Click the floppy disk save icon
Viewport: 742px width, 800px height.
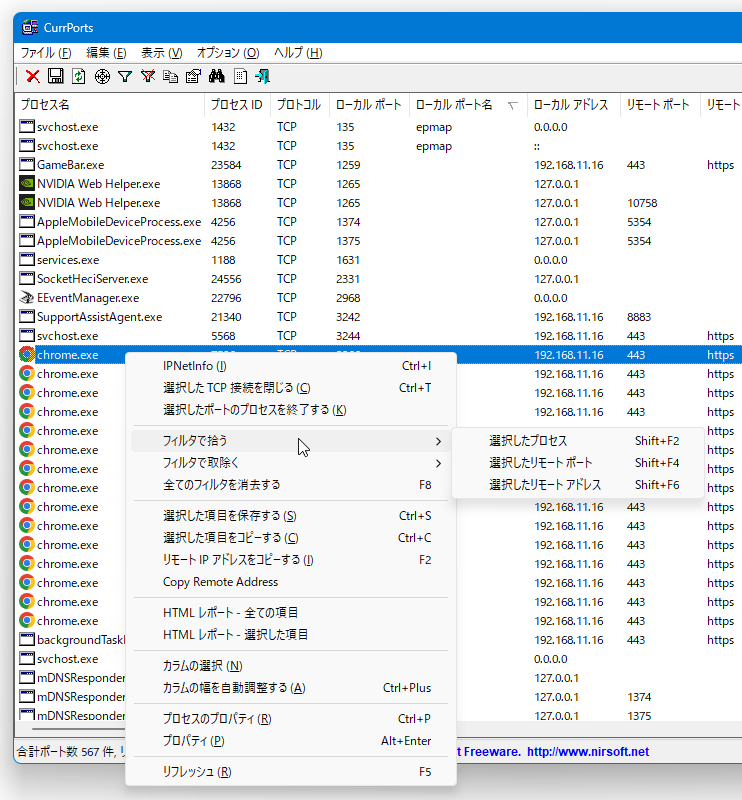pyautogui.click(x=56, y=77)
